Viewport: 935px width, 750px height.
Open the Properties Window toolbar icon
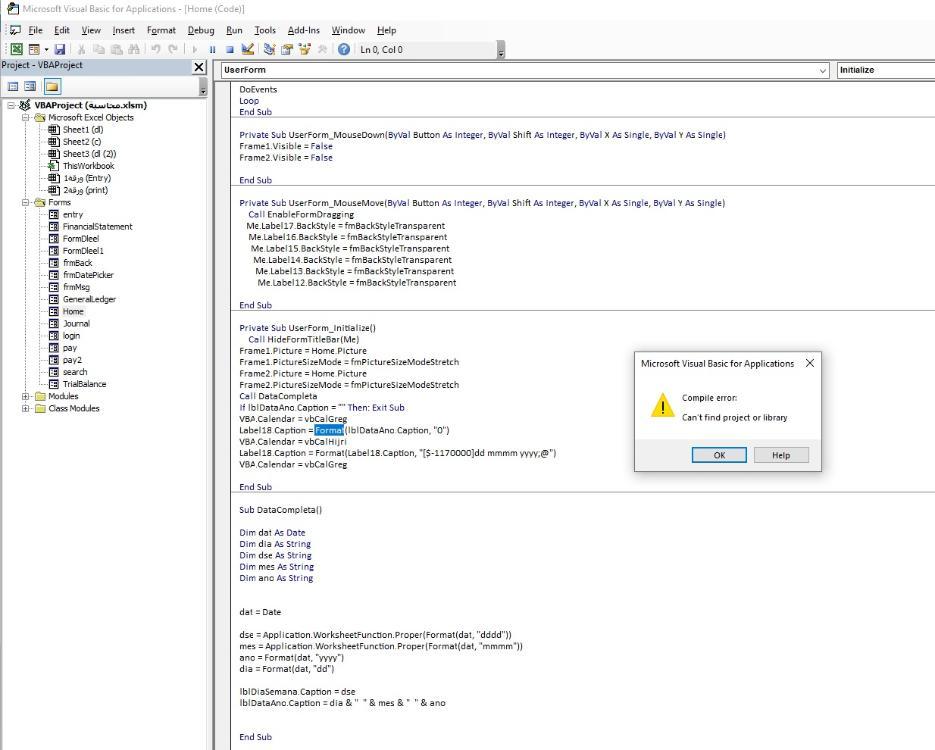(x=287, y=49)
